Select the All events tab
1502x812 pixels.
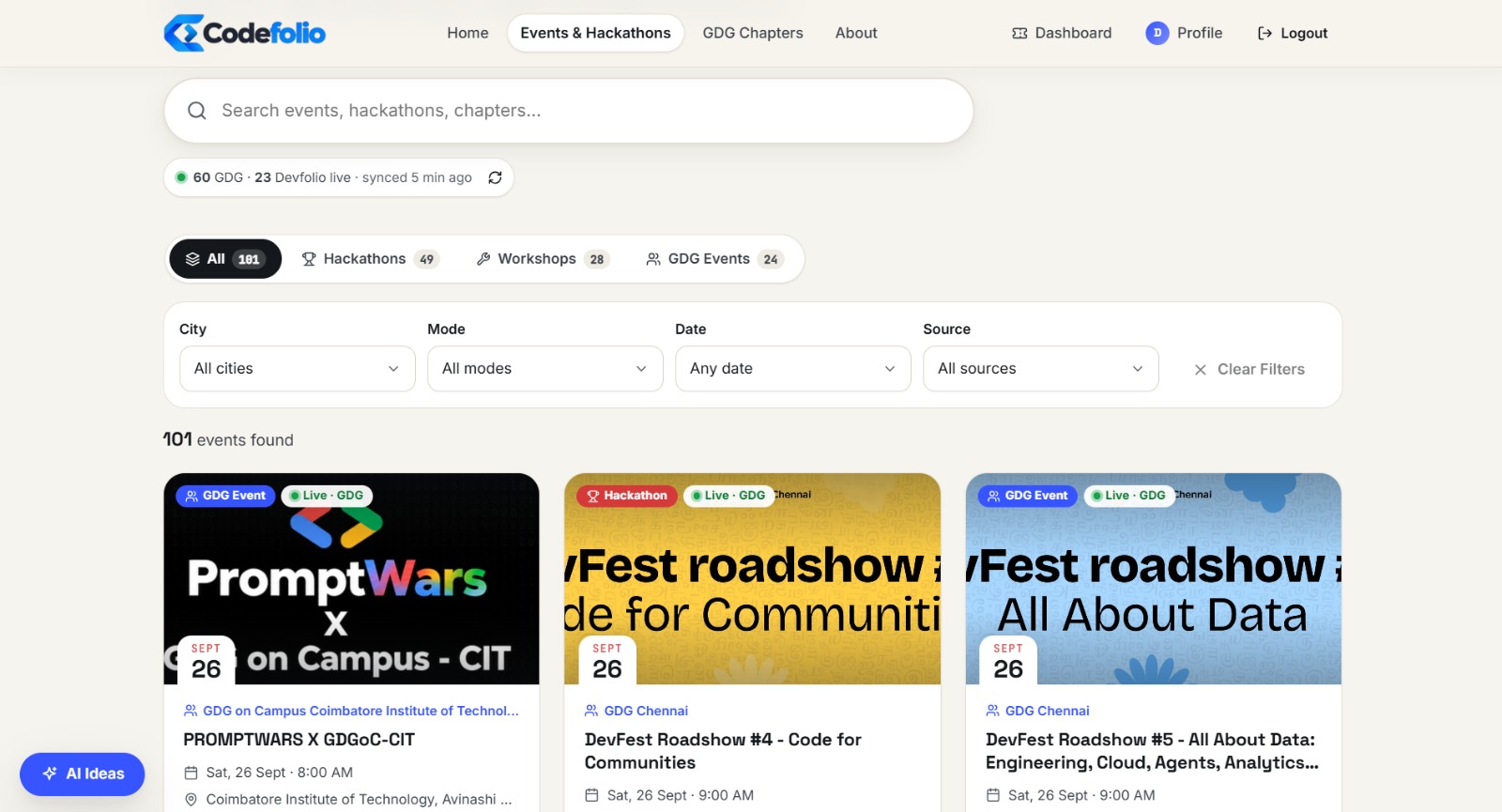(x=225, y=259)
